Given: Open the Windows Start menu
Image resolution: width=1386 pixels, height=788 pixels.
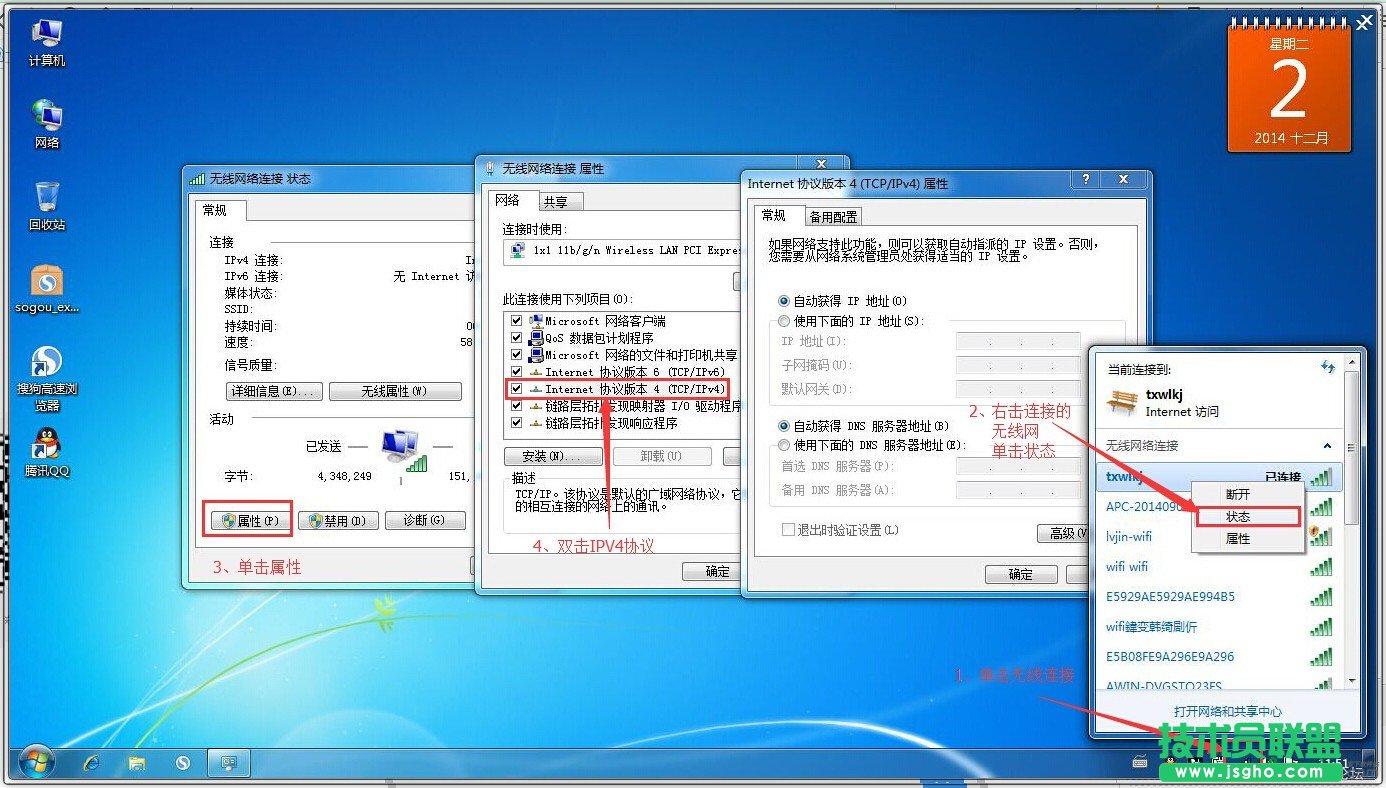Looking at the screenshot, I should (x=35, y=763).
